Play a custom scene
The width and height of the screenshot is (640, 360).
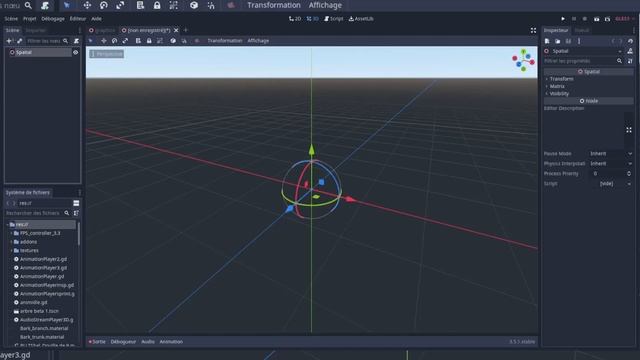[x=607, y=19]
